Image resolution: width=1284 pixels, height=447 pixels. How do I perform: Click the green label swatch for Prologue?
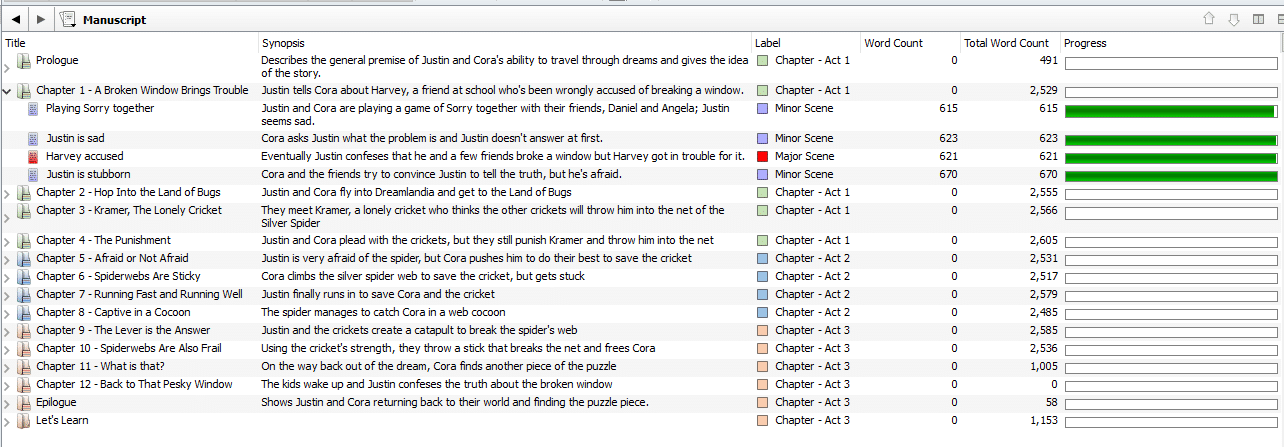[x=763, y=61]
